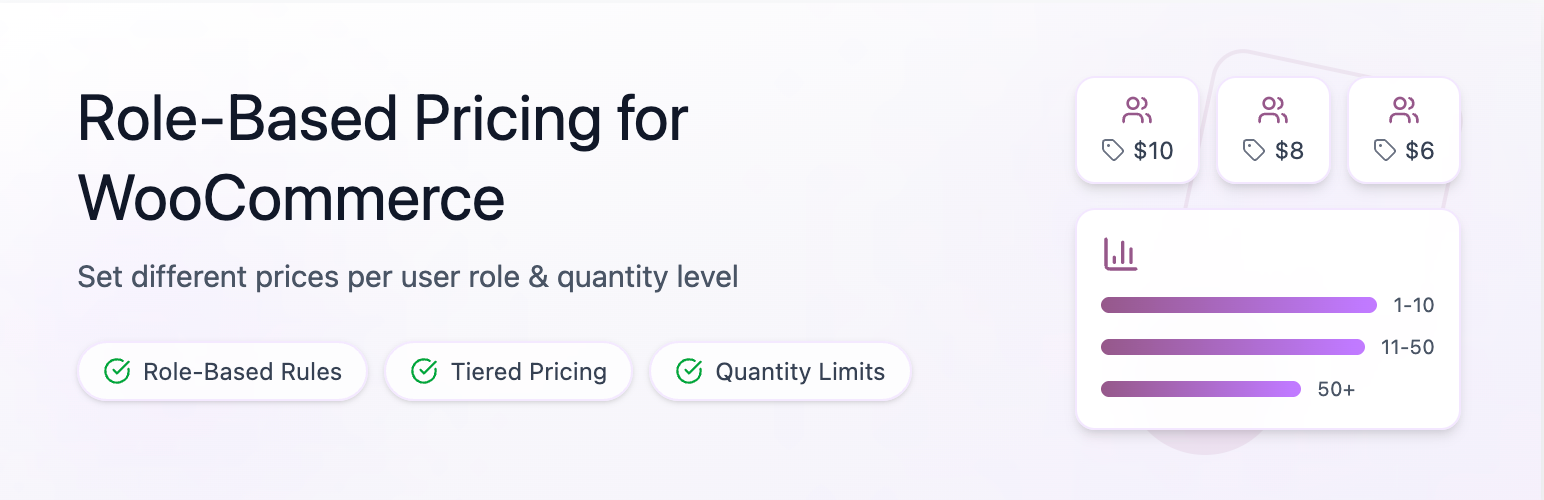Click the tag icon beside $6
The height and width of the screenshot is (500, 1544).
[1384, 151]
